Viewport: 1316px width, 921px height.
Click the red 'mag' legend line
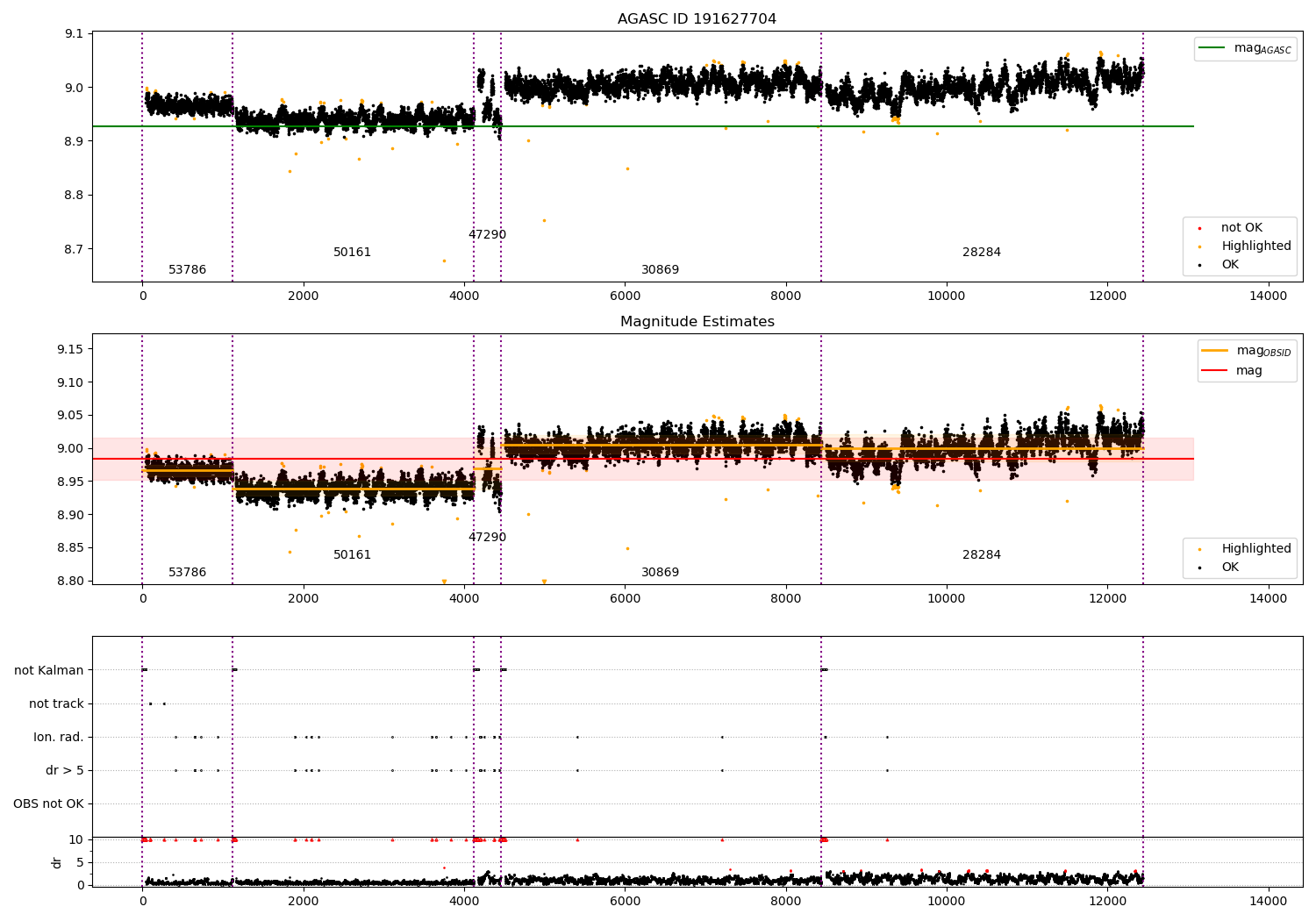[1214, 371]
